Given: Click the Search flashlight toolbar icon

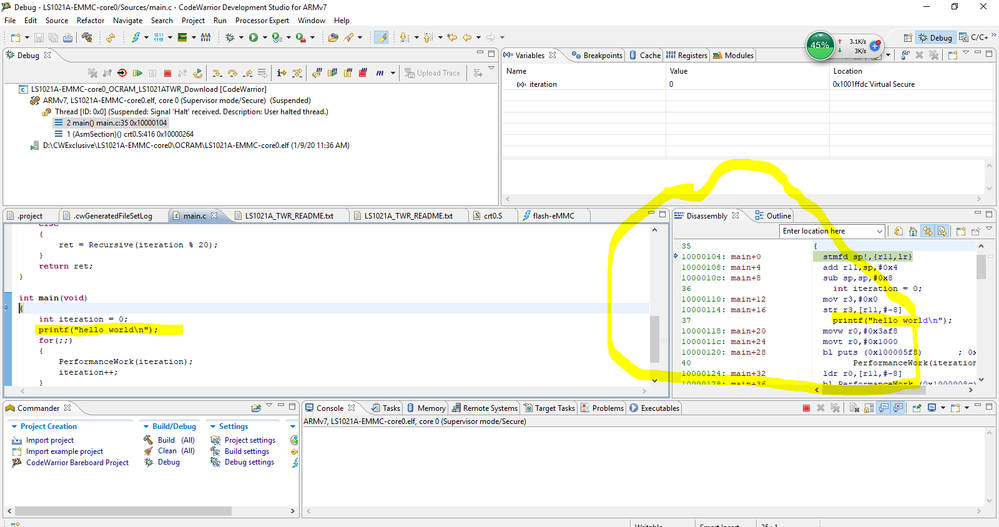Looking at the screenshot, I should (x=348, y=38).
